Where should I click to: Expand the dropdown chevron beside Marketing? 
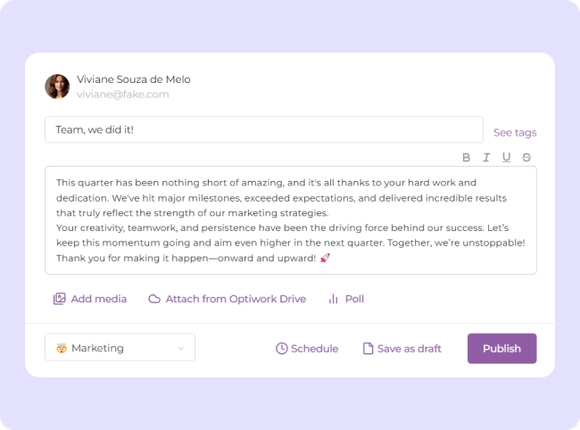point(181,348)
